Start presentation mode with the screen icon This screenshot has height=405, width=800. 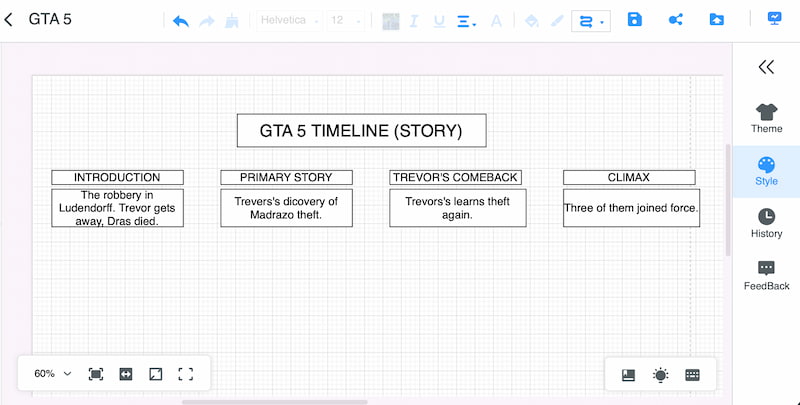pyautogui.click(x=774, y=19)
